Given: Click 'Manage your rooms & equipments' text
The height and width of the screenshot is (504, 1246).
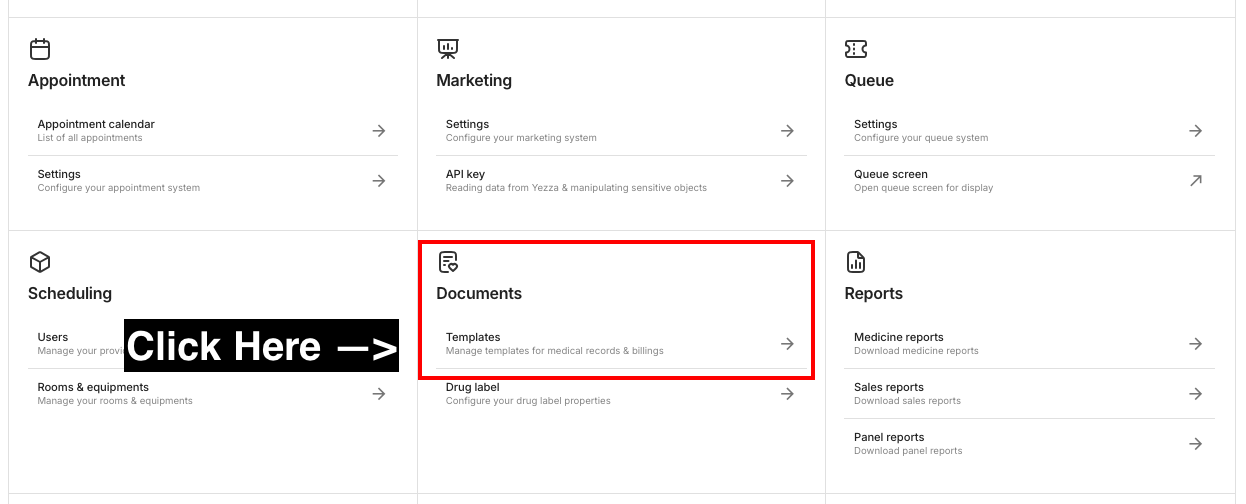Looking at the screenshot, I should pos(115,401).
